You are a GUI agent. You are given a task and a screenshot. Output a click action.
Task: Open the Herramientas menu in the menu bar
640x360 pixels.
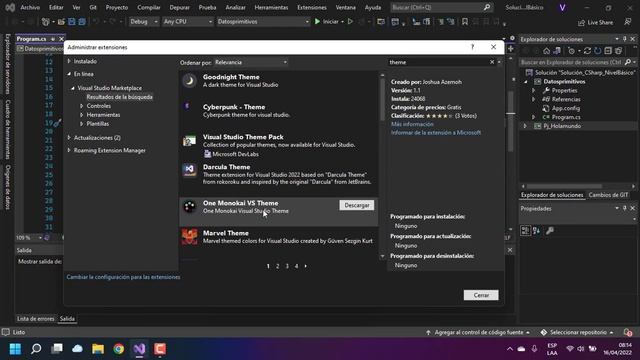271,7
